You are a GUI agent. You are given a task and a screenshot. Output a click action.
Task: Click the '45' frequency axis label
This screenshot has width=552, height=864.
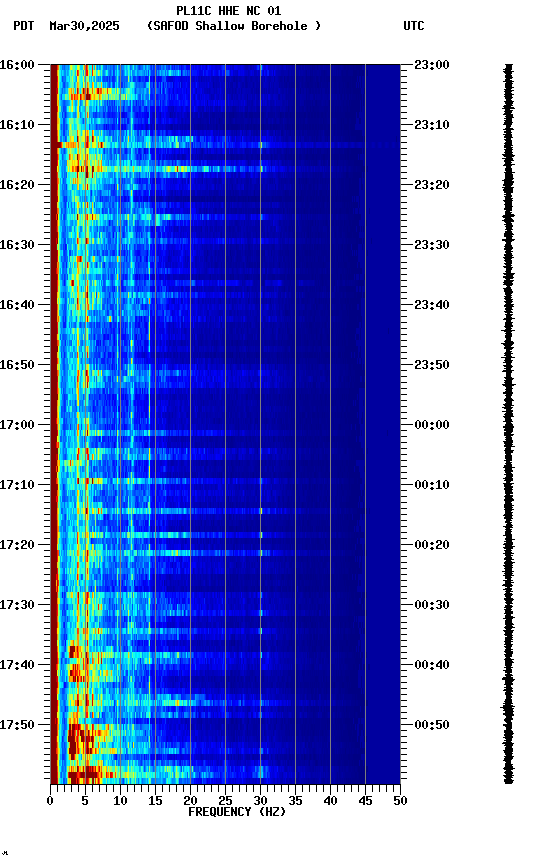[x=365, y=801]
